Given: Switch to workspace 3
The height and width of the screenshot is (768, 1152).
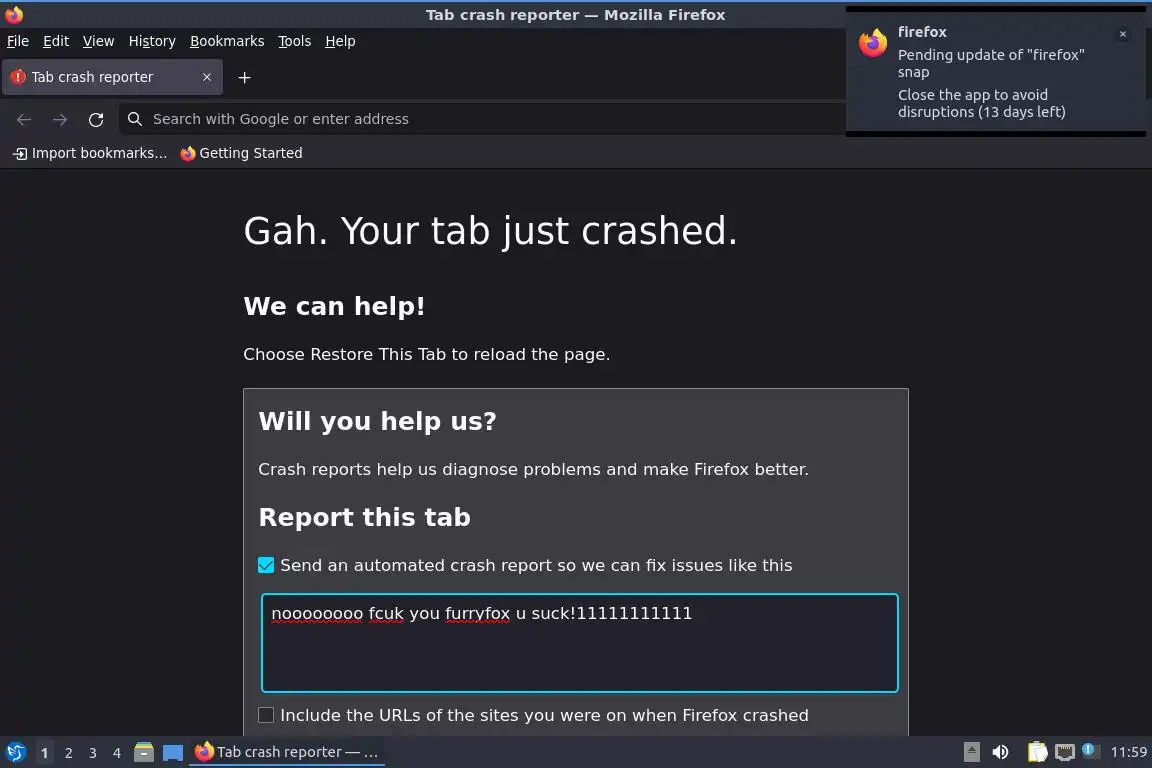Looking at the screenshot, I should [93, 753].
